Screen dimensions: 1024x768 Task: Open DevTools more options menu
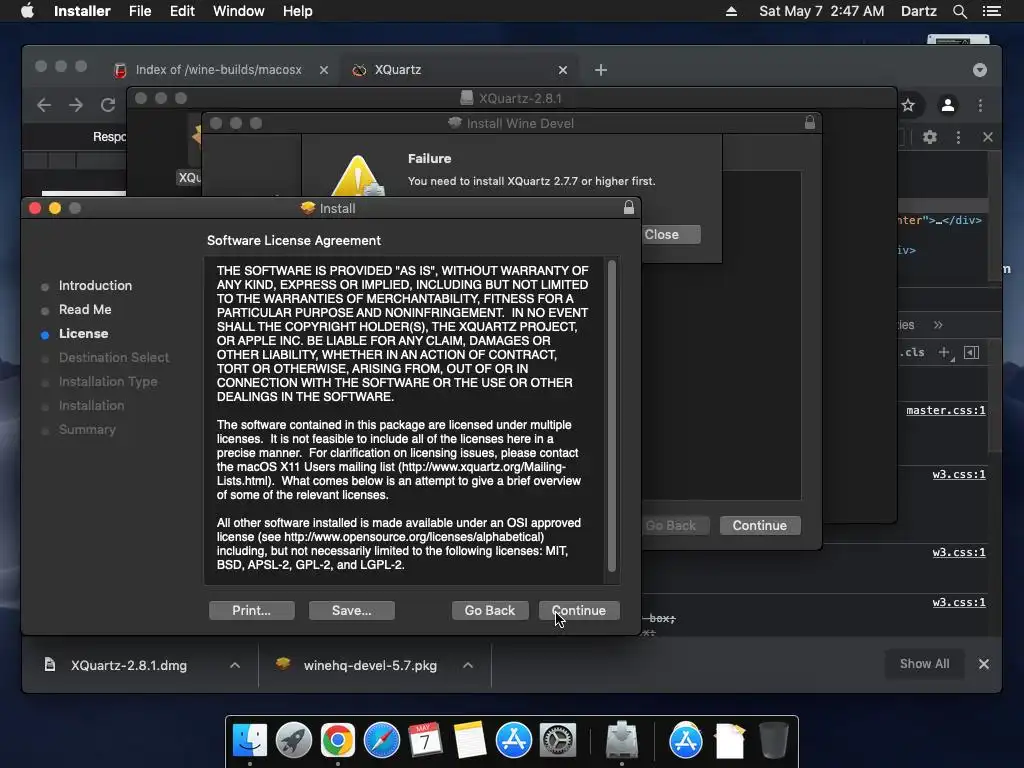tap(958, 137)
